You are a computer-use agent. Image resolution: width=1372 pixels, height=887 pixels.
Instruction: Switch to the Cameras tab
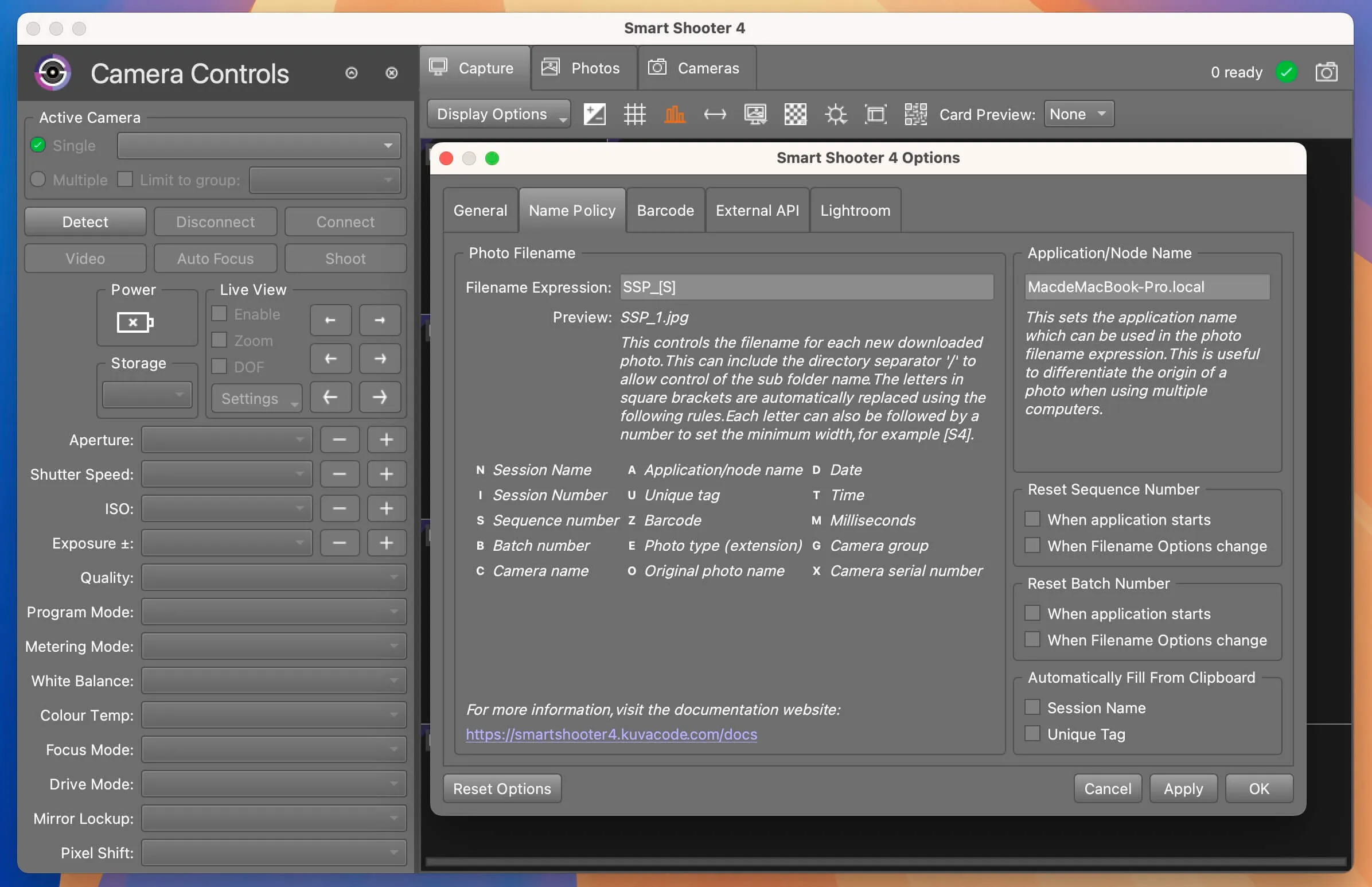[x=697, y=68]
